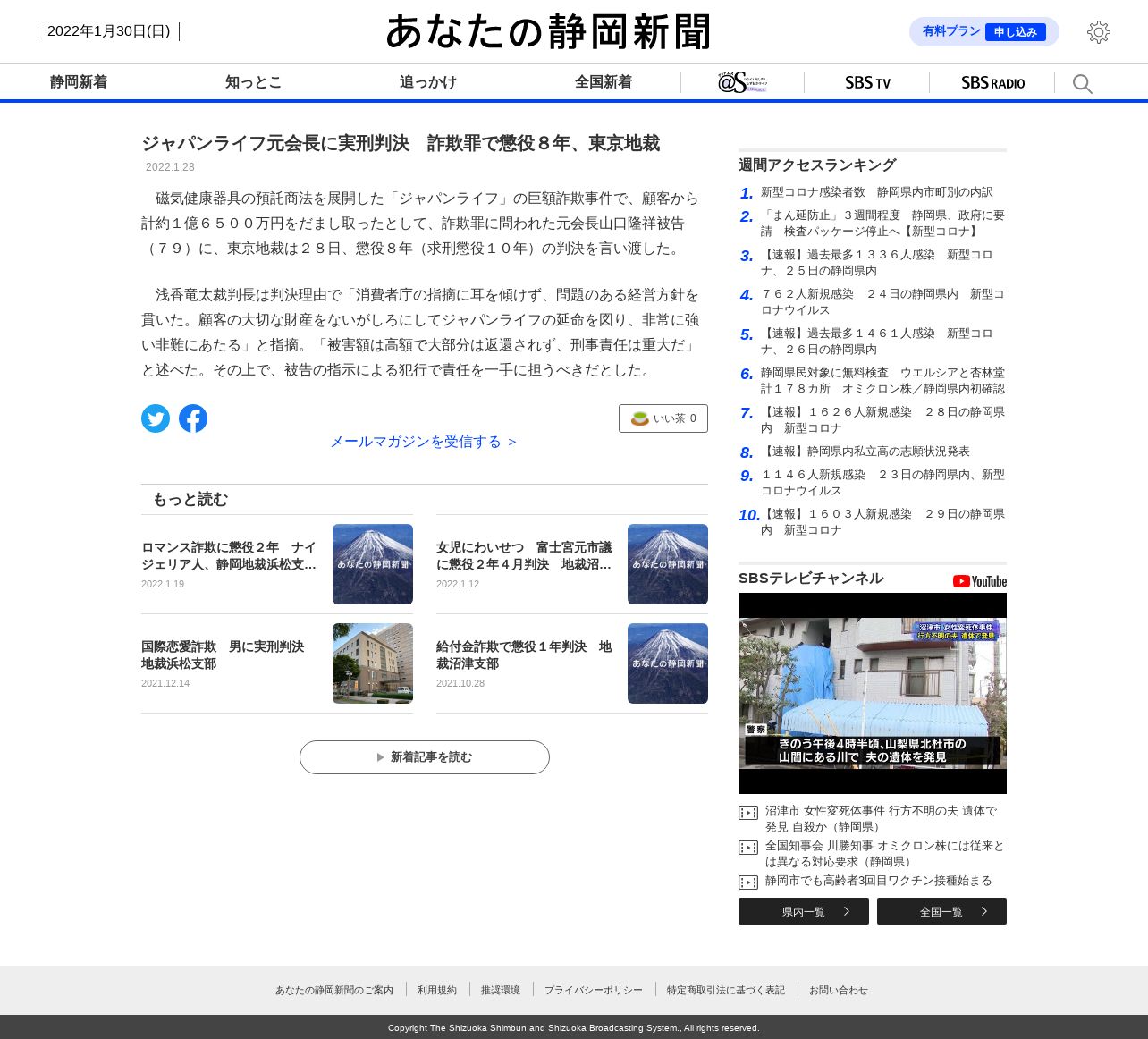Screen dimensions: 1148x1039
Task: Click building thumbnail for 国際恋愛詐欺 article
Action: click(x=373, y=663)
